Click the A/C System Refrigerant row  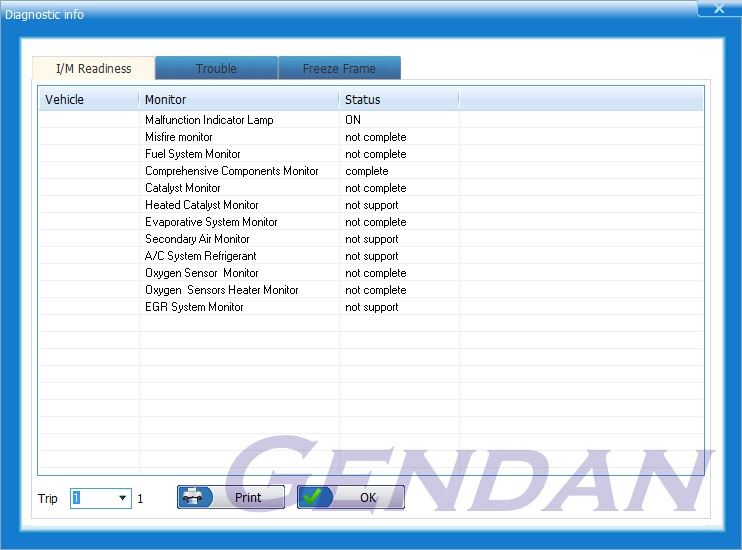pyautogui.click(x=200, y=256)
